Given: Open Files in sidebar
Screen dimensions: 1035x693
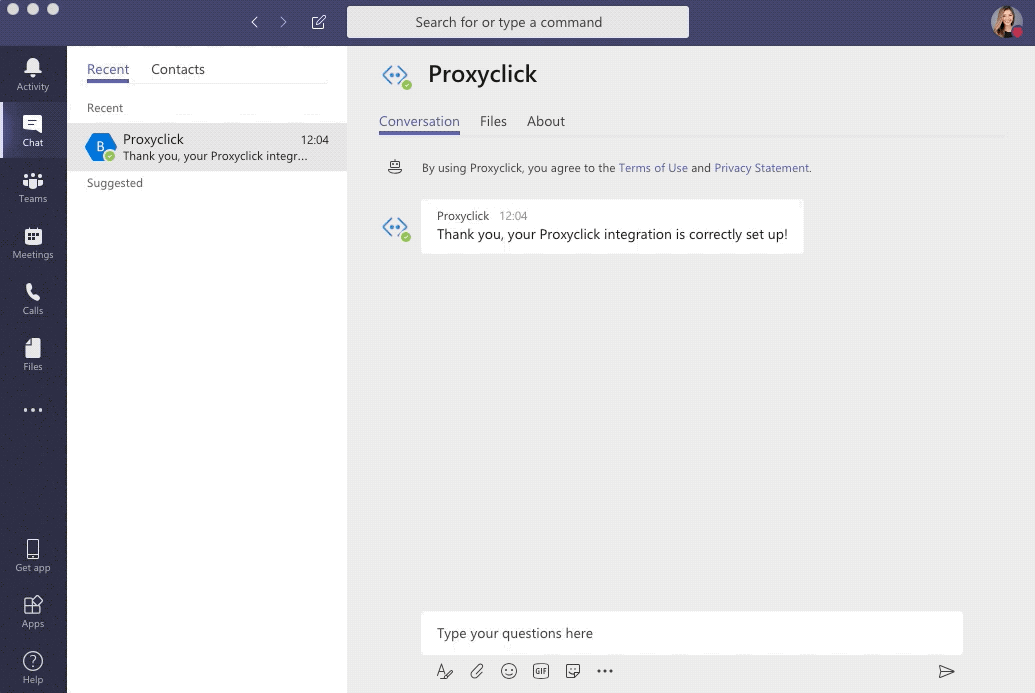Looking at the screenshot, I should tap(33, 354).
